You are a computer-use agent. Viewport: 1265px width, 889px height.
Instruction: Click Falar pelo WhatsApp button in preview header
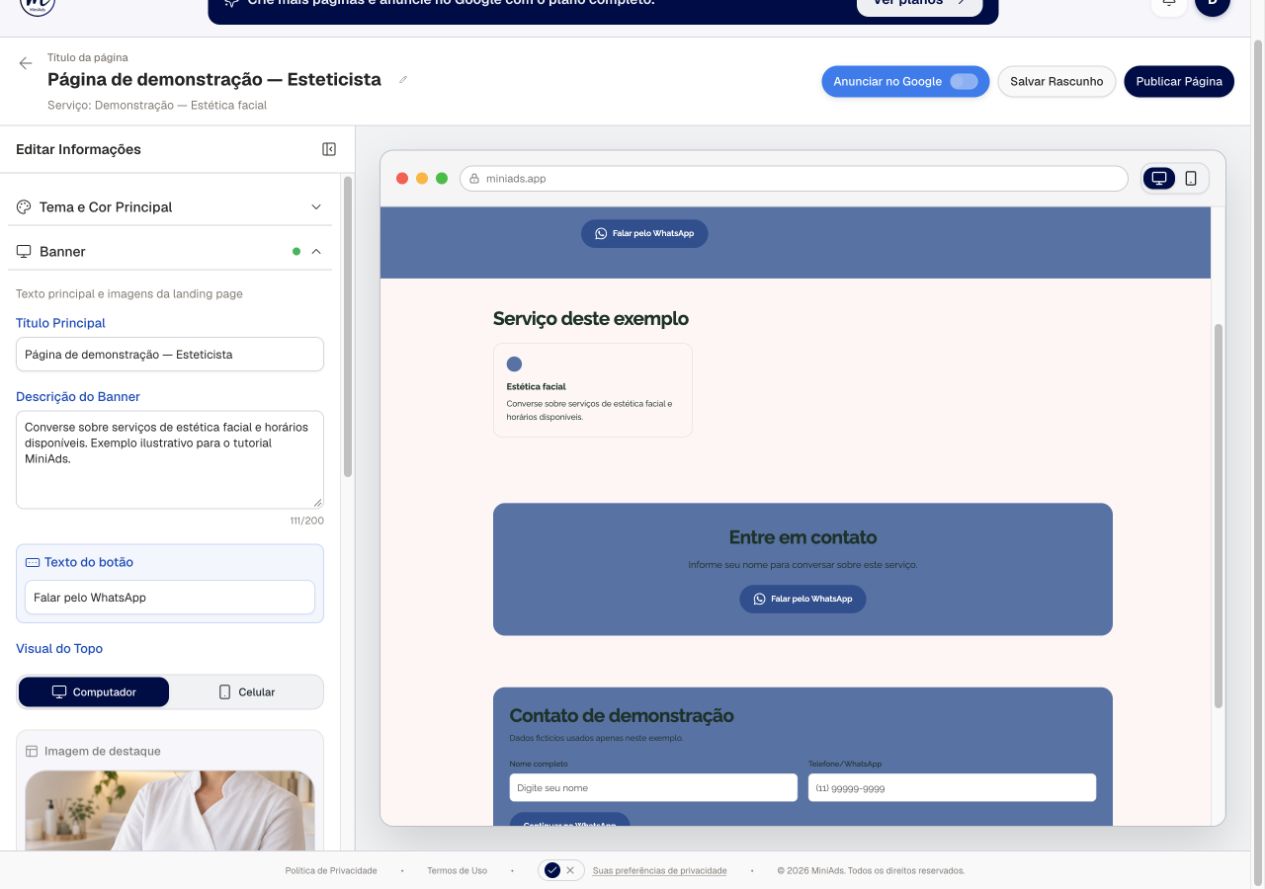(x=644, y=233)
